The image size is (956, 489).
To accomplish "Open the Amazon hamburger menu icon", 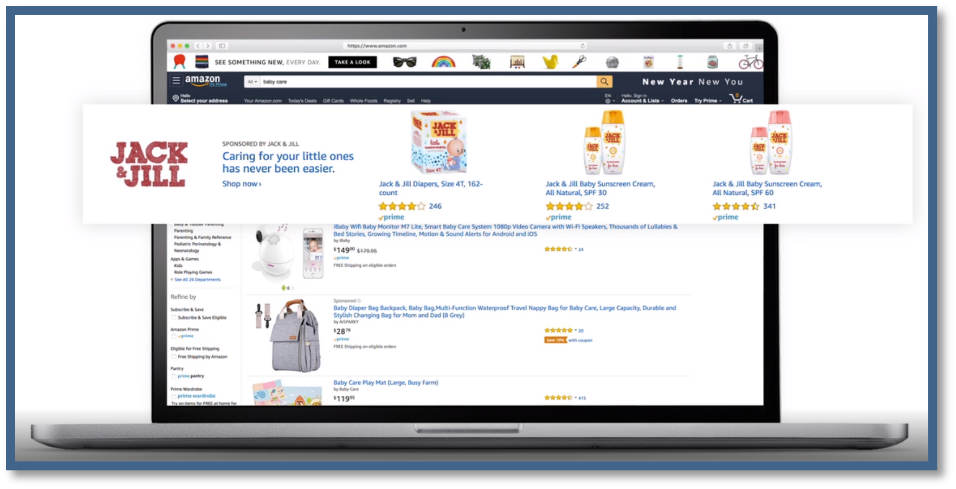I will pos(176,80).
